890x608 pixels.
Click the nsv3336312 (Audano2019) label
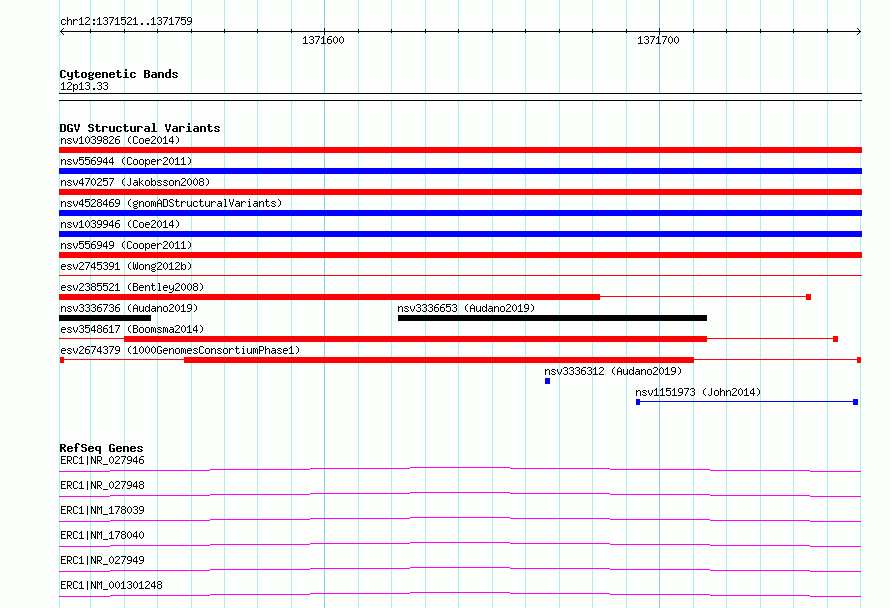613,371
